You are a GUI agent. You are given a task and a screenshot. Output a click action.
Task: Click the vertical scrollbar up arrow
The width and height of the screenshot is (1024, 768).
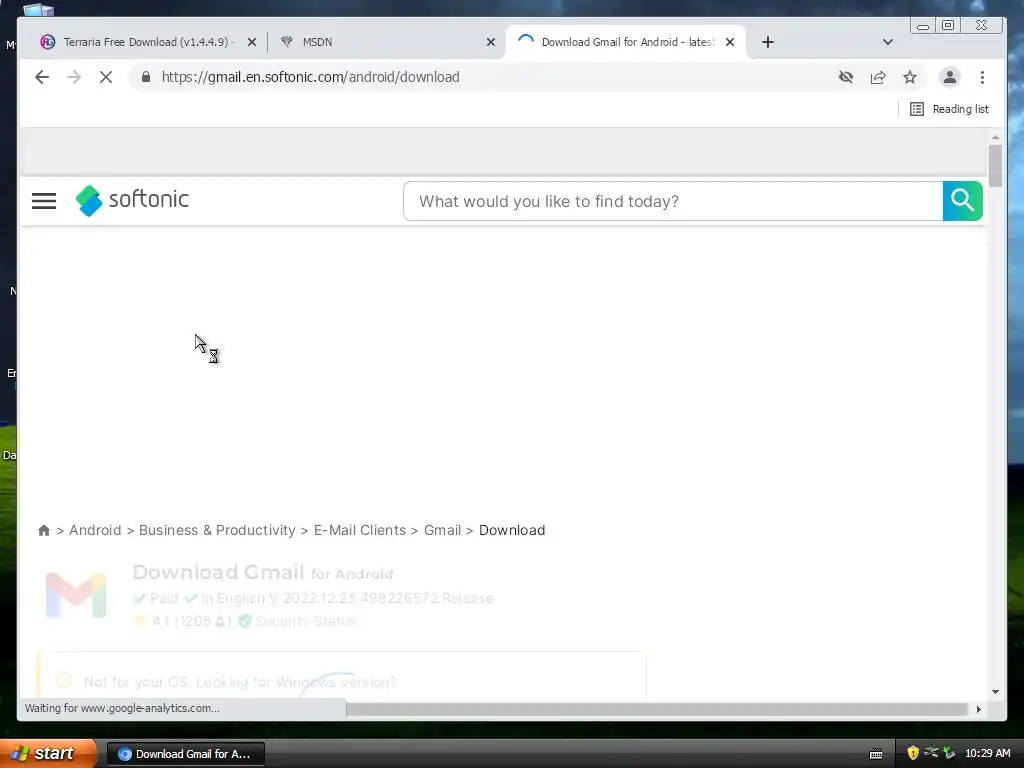click(x=995, y=137)
